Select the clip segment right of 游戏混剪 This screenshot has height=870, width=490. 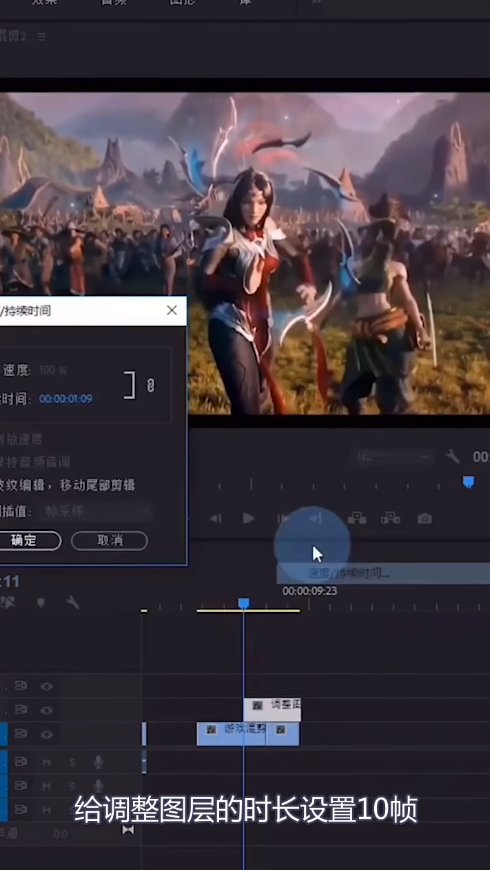pos(283,734)
